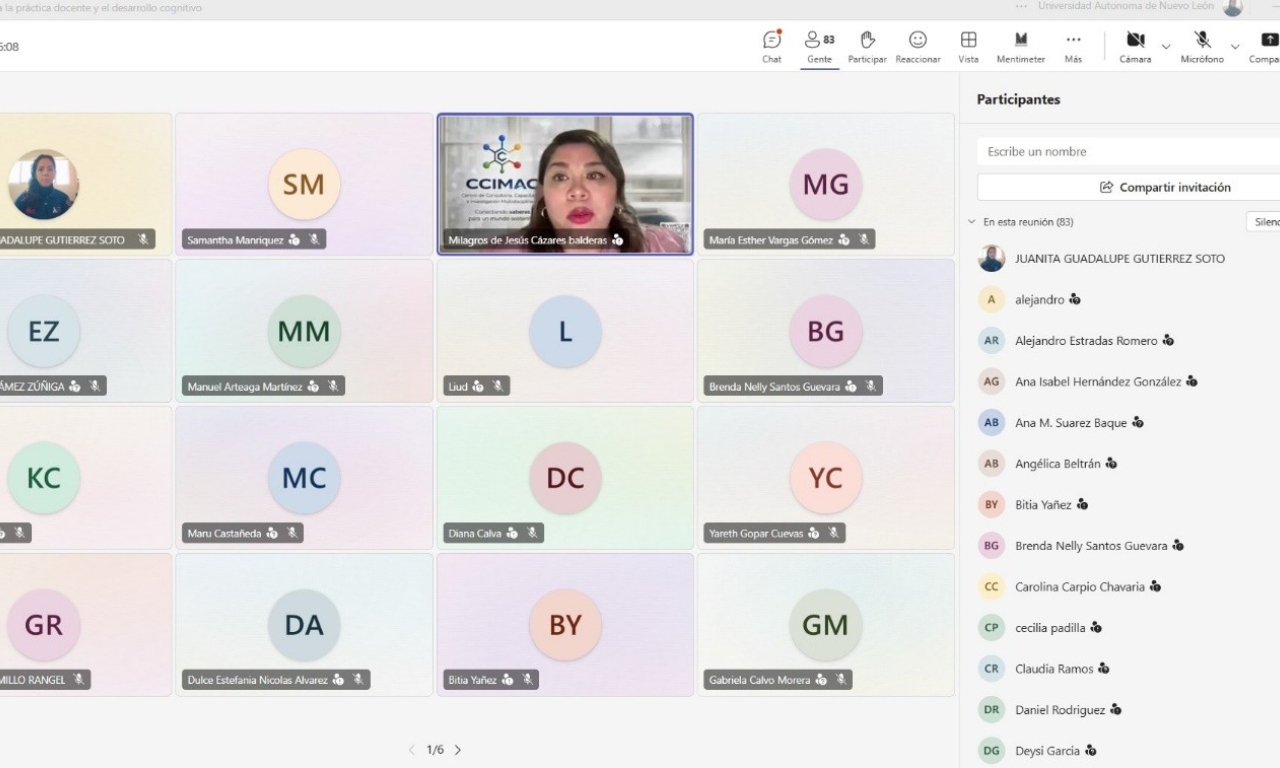Go to next page of participants grid
Viewport: 1280px width, 768px height.
coord(458,750)
